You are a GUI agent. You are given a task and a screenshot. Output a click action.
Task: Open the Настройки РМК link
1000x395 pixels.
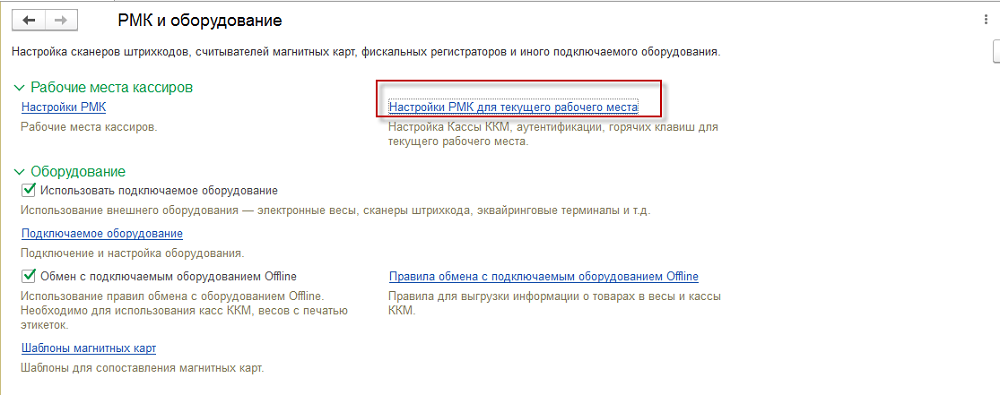click(x=64, y=107)
